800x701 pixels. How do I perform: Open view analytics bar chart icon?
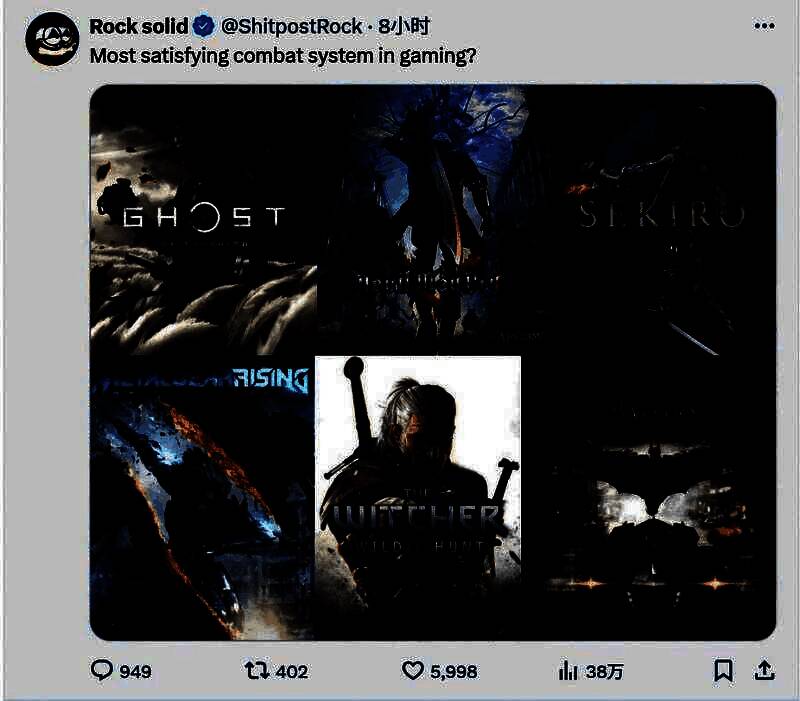tap(567, 670)
